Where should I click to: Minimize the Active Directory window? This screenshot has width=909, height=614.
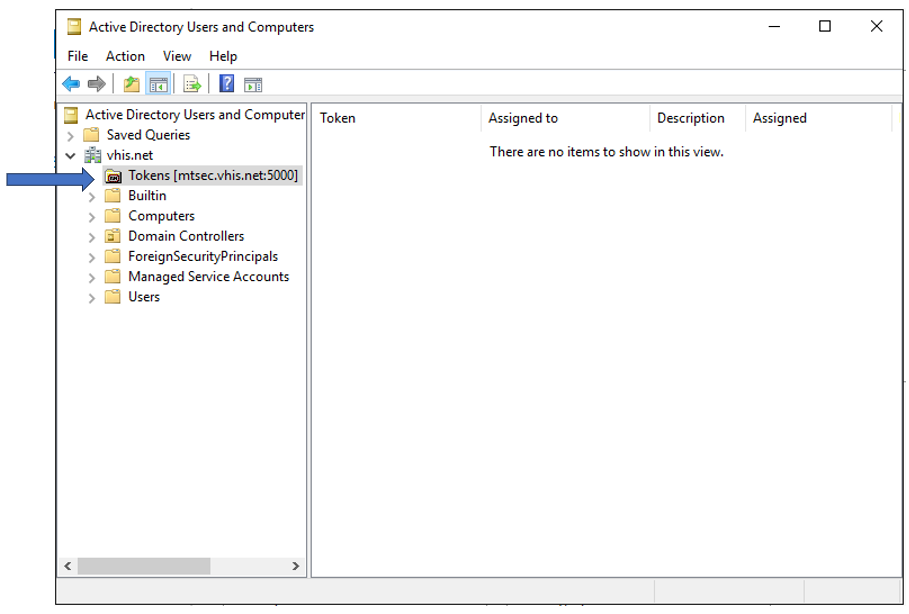pyautogui.click(x=775, y=27)
